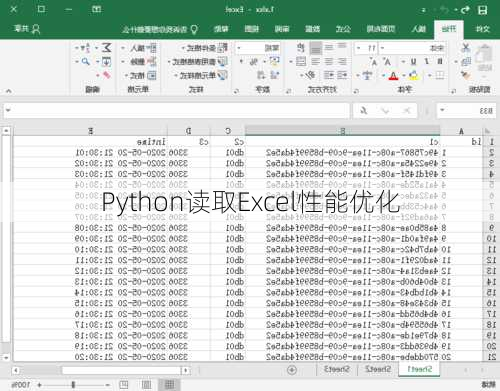Image resolution: width=500 pixels, height=391 pixels.
Task: Open the Format as Table menu
Action: 197,62
